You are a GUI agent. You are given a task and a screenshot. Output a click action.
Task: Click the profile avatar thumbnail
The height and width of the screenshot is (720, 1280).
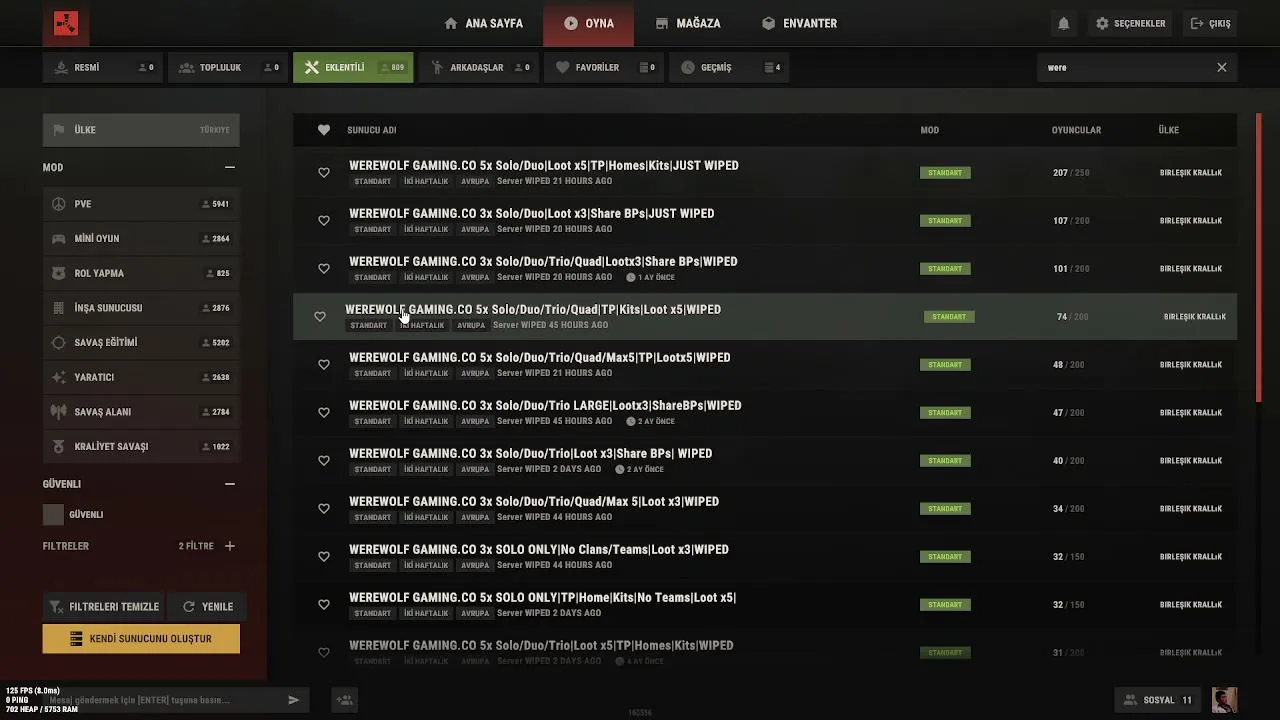(1224, 700)
